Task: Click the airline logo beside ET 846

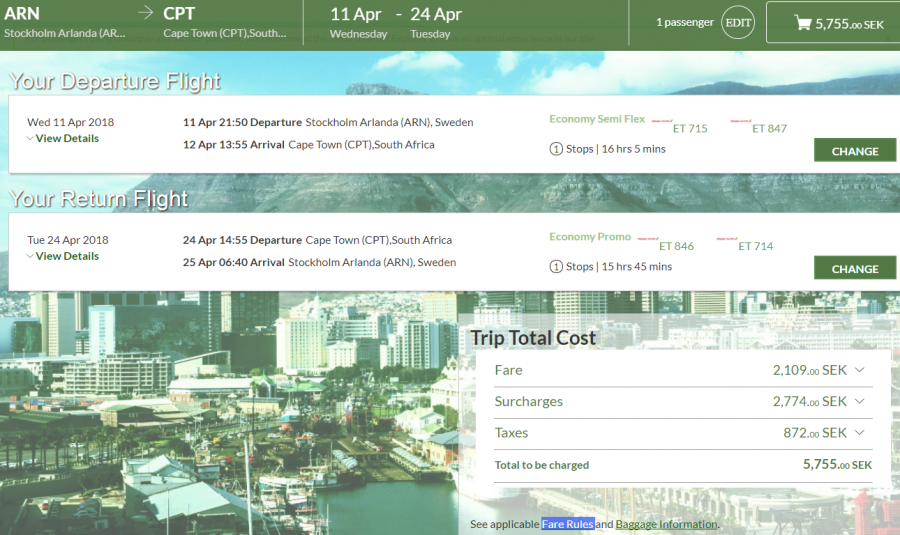Action: pos(648,240)
